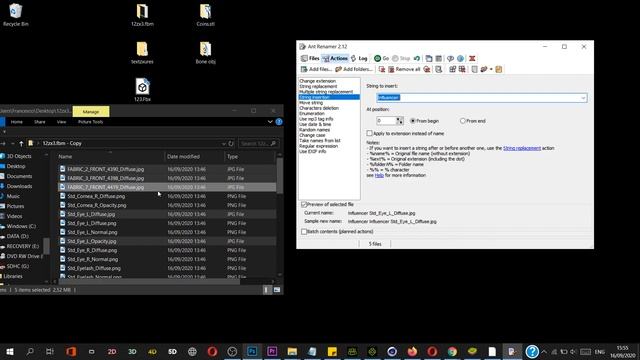Select Multiple string replacement action
The height and width of the screenshot is (360, 640).
point(326,92)
